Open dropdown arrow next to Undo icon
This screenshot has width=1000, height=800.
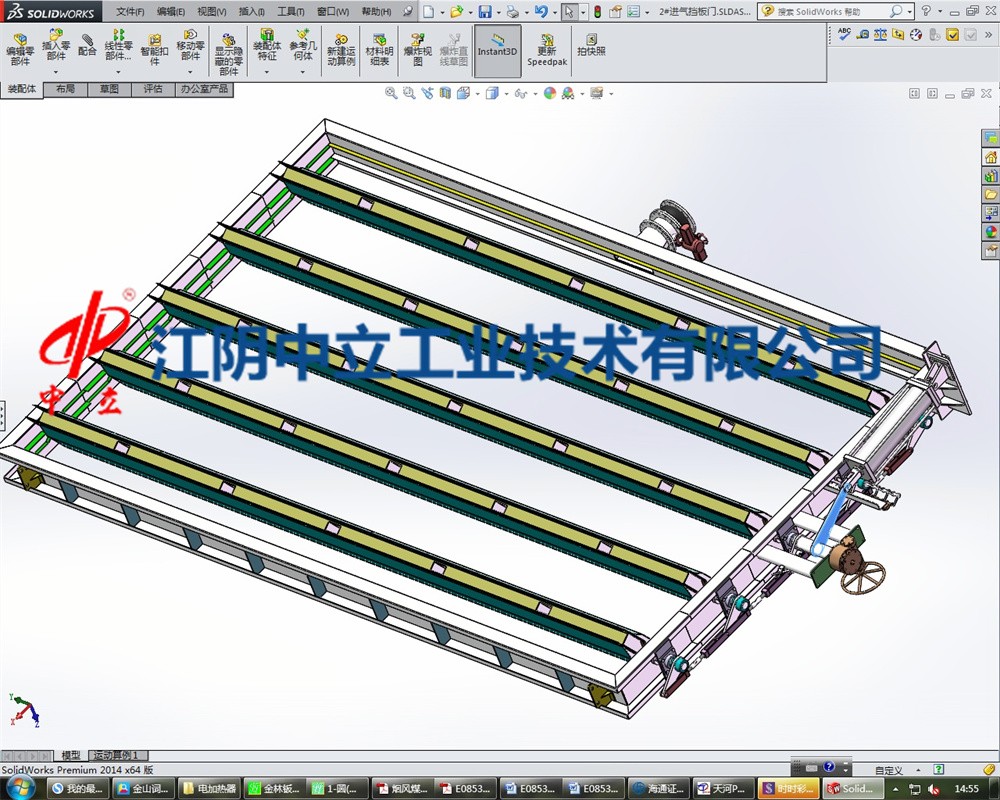(x=554, y=12)
